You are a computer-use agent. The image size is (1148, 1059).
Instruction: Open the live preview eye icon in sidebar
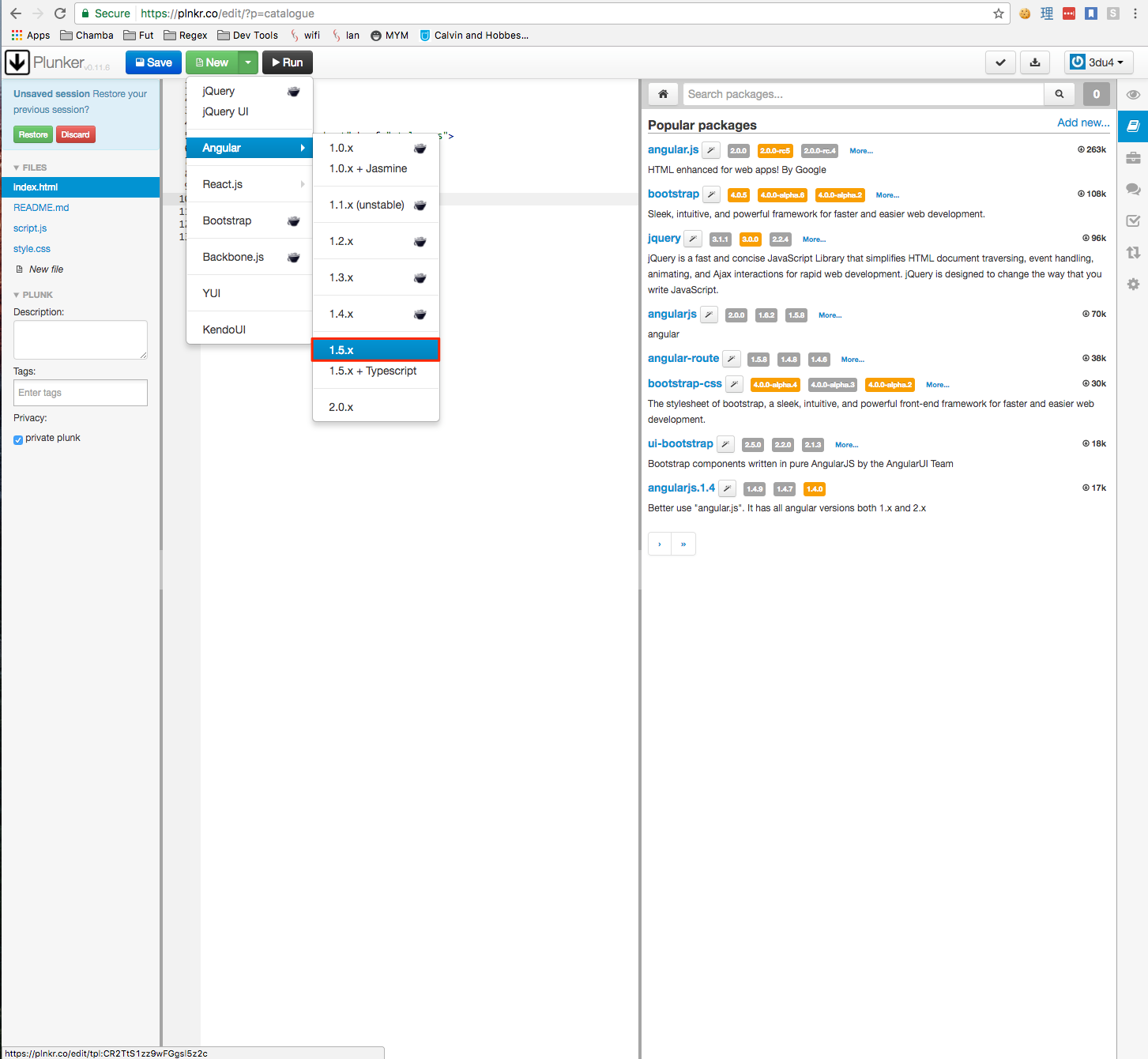[x=1133, y=95]
